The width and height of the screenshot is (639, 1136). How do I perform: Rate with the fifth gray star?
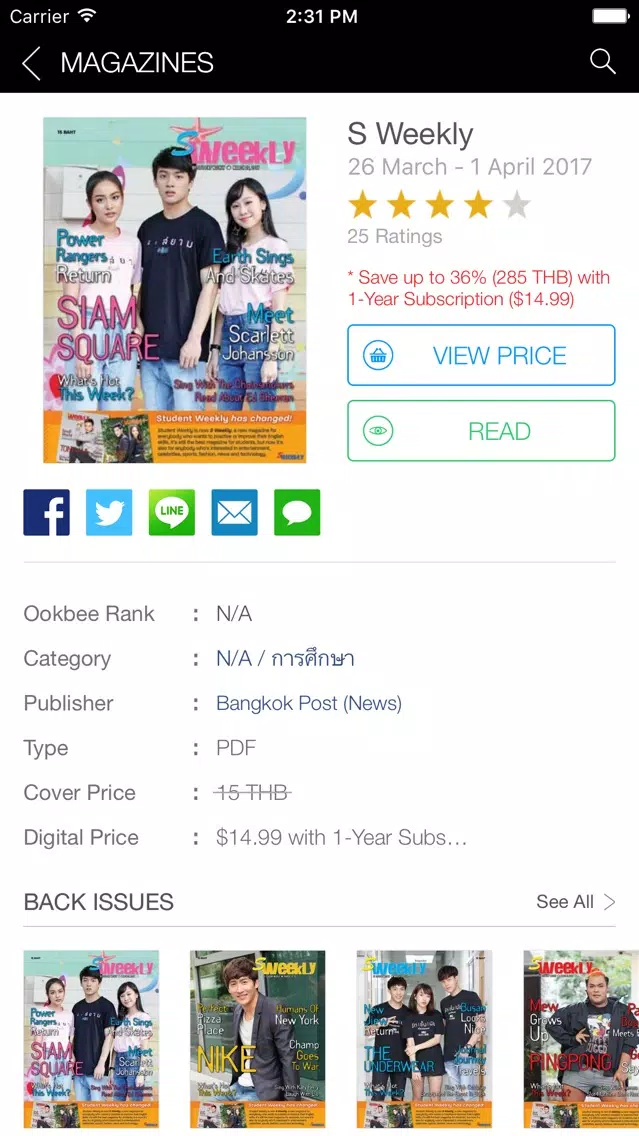click(517, 205)
